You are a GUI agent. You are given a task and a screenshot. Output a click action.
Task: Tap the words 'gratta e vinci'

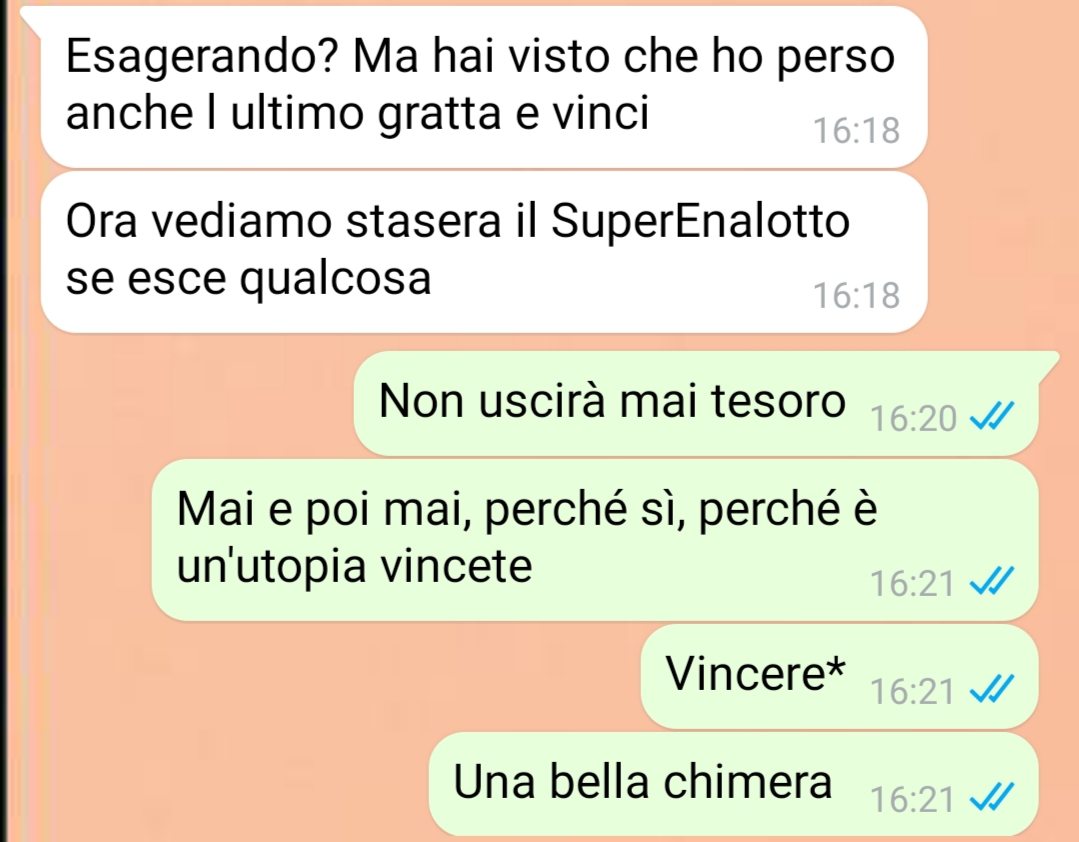[x=513, y=113]
